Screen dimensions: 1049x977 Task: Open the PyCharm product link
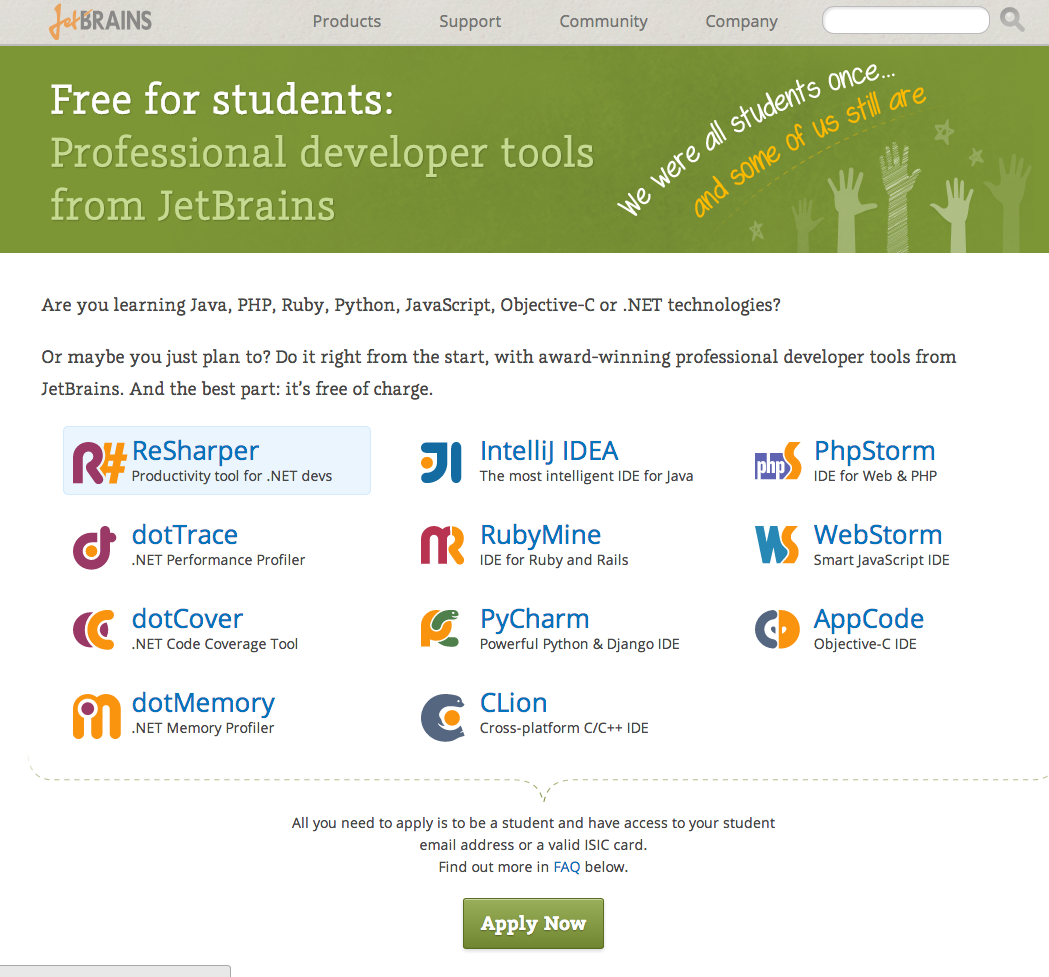pos(535,620)
